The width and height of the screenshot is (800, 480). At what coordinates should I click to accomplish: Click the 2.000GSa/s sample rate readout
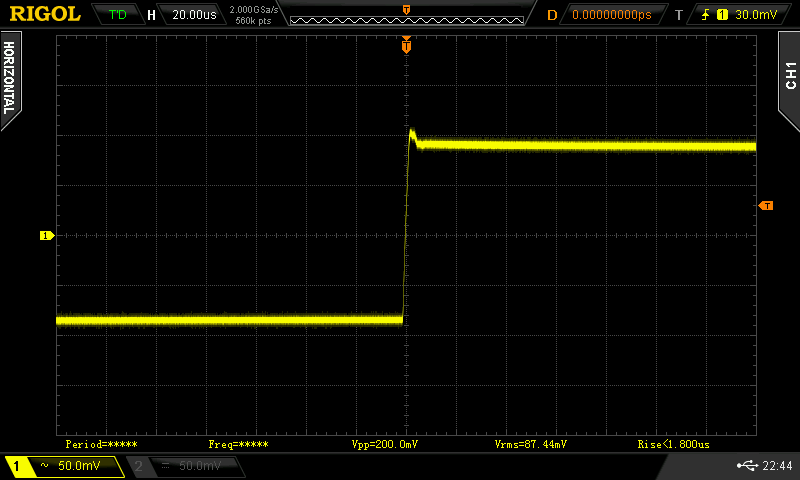[252, 10]
